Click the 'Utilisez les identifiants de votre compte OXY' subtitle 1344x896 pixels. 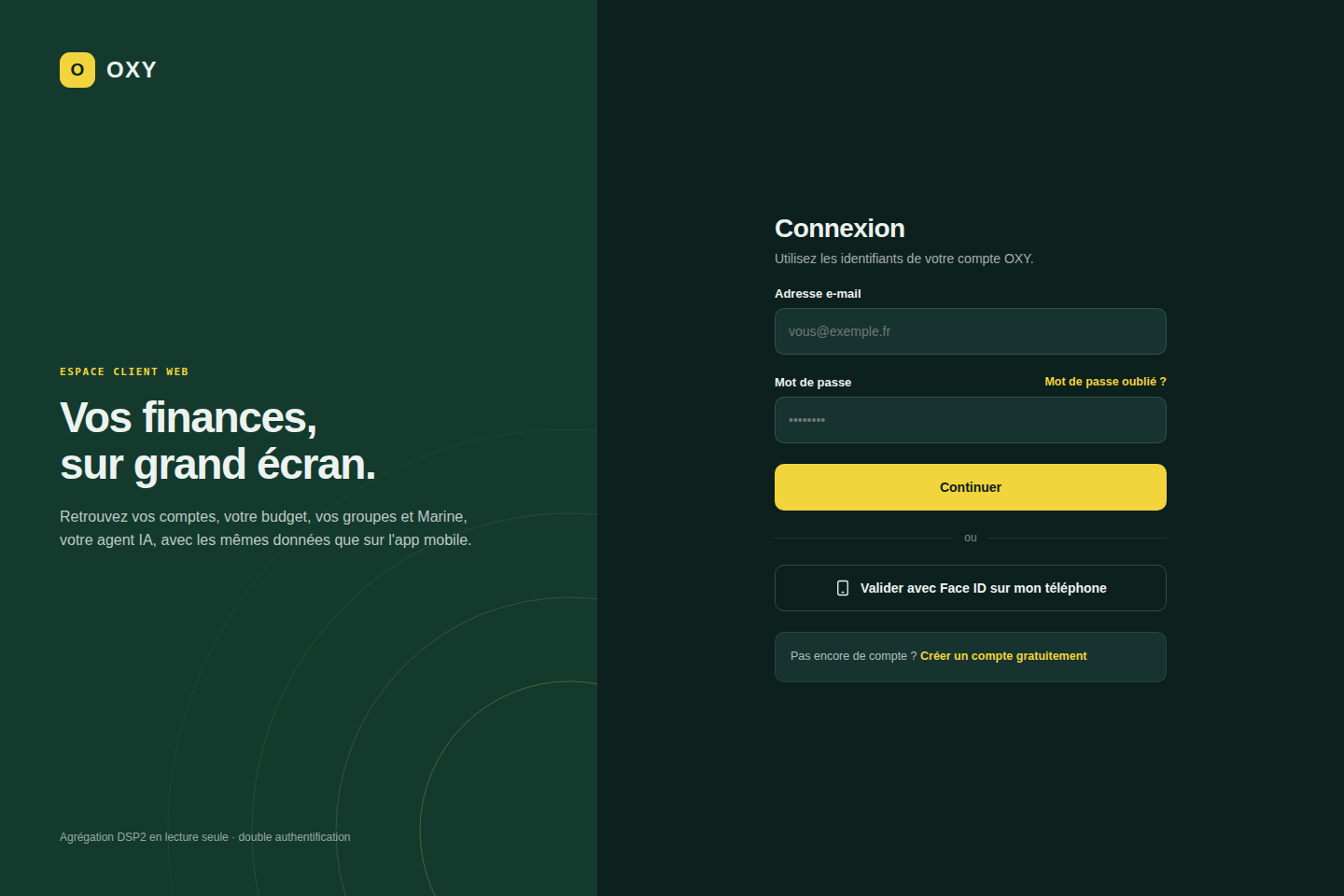tap(904, 259)
